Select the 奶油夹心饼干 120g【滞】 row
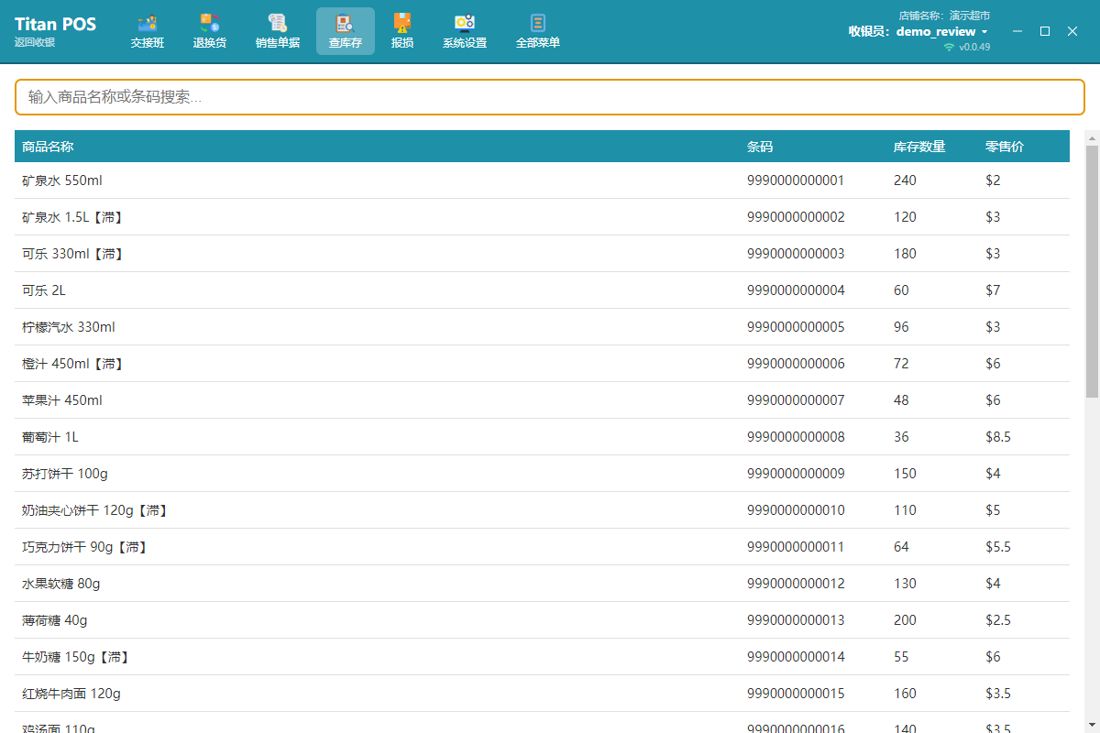1100x733 pixels. click(x=542, y=510)
